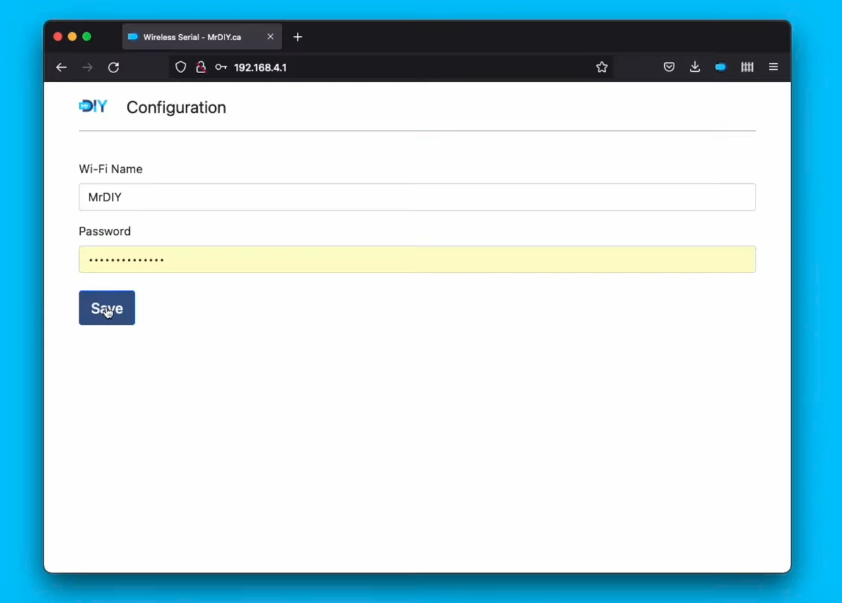Viewport: 842px width, 603px height.
Task: Open the shield tracking protection icon
Action: click(180, 67)
